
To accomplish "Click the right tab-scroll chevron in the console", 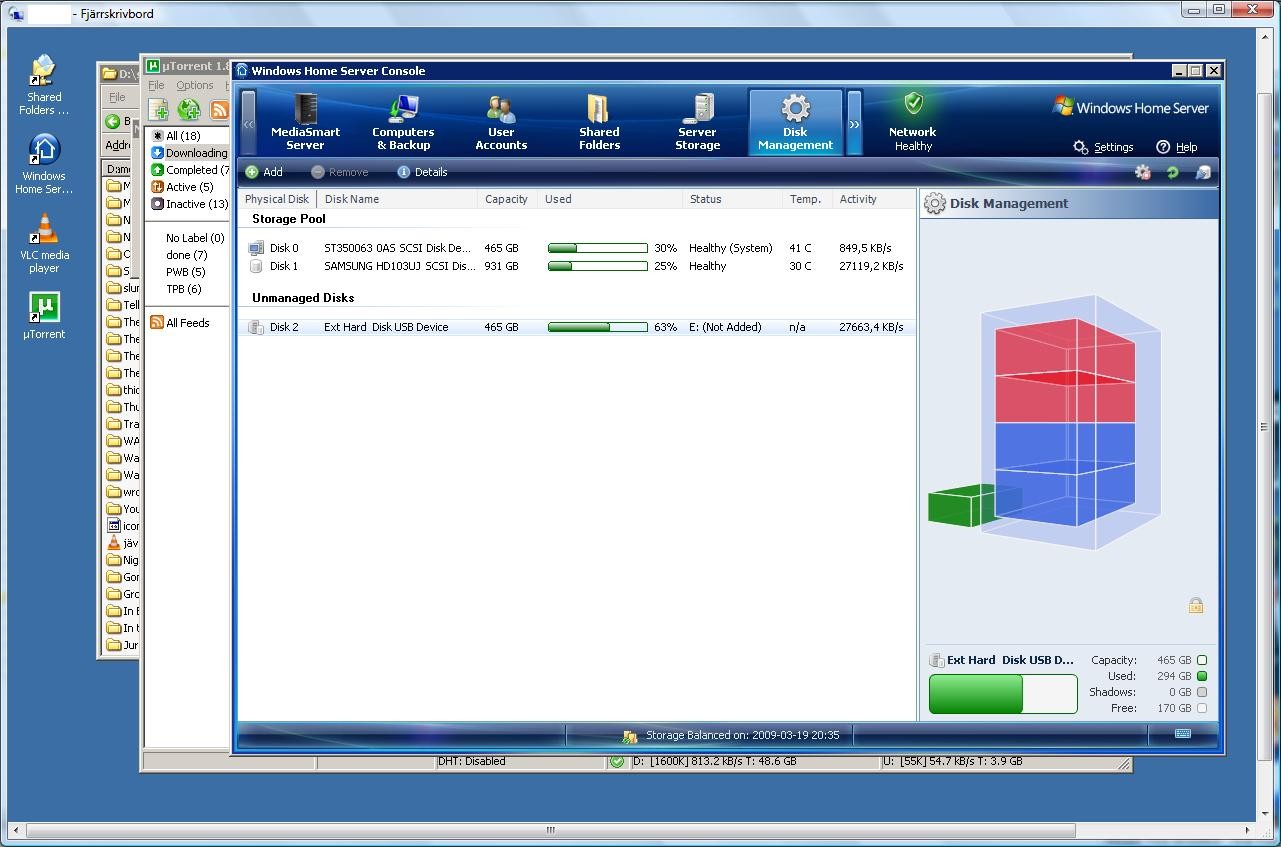I will pos(854,123).
